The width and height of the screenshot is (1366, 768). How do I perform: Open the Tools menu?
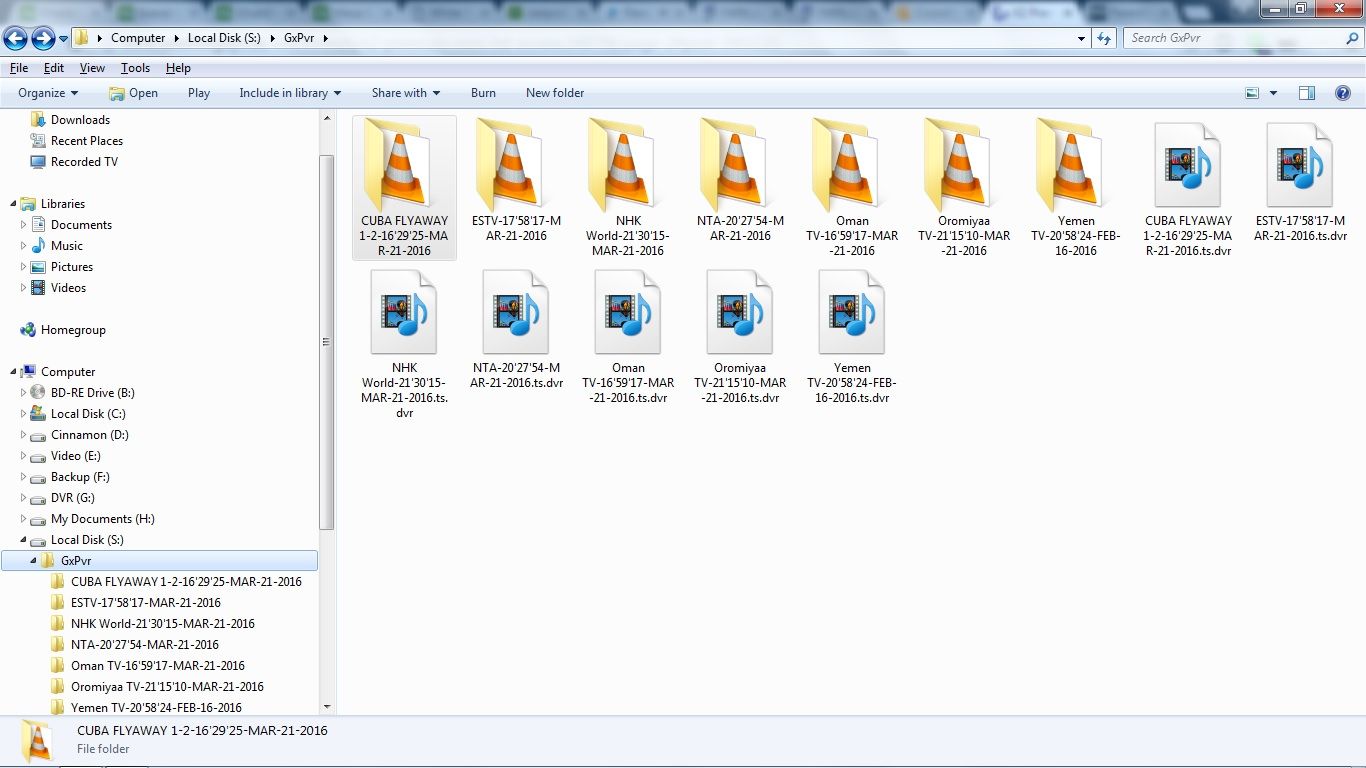(x=135, y=68)
